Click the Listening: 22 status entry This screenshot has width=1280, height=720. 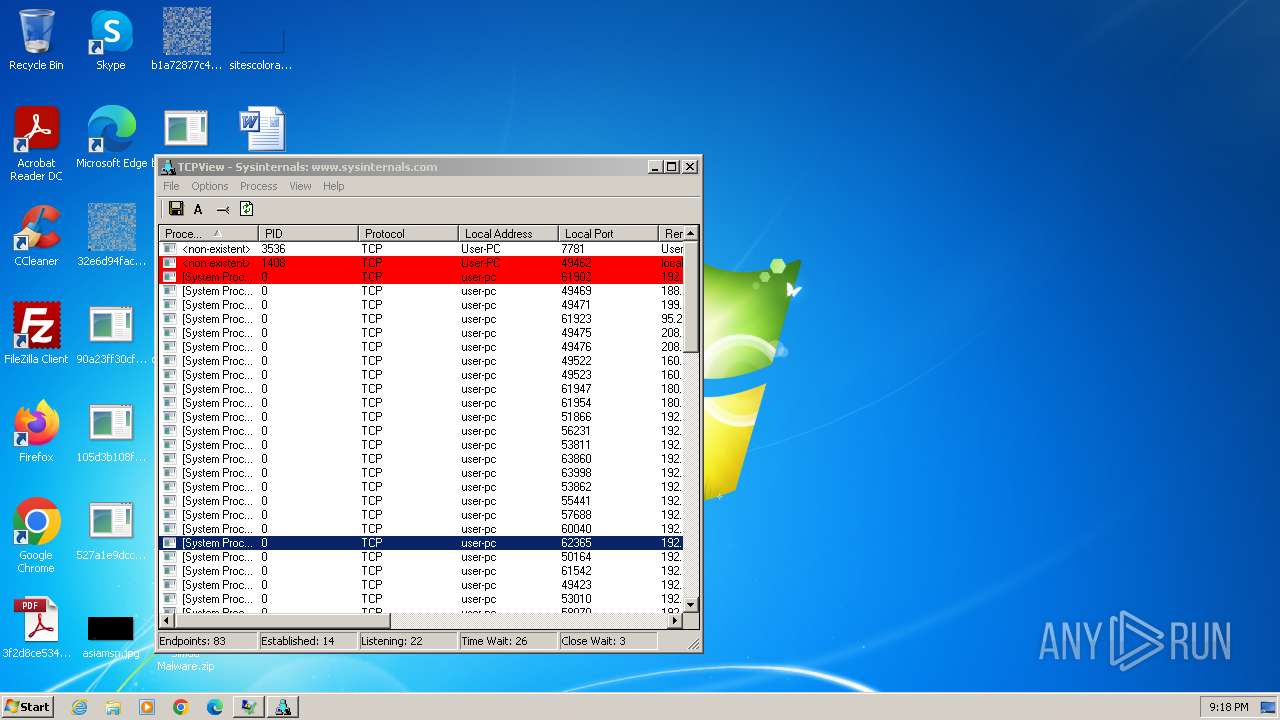pyautogui.click(x=408, y=641)
